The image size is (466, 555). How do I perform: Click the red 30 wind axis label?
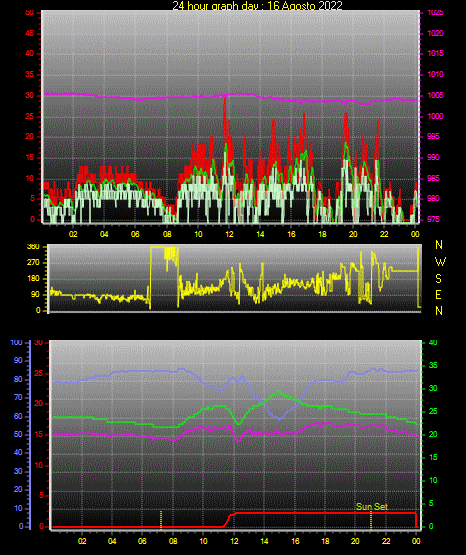click(x=30, y=96)
